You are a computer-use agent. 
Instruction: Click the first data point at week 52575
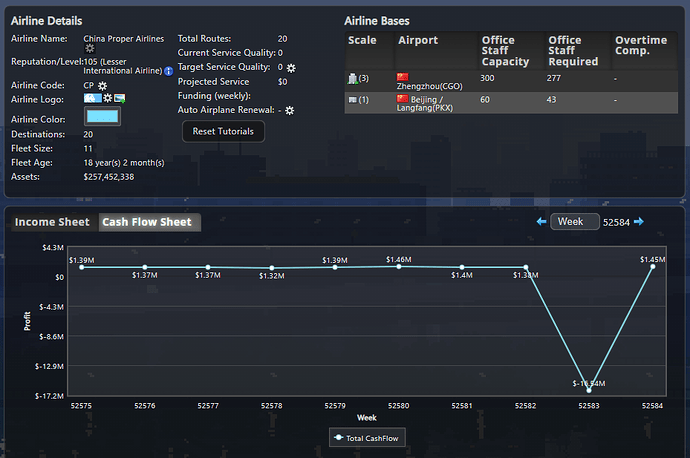(x=81, y=267)
